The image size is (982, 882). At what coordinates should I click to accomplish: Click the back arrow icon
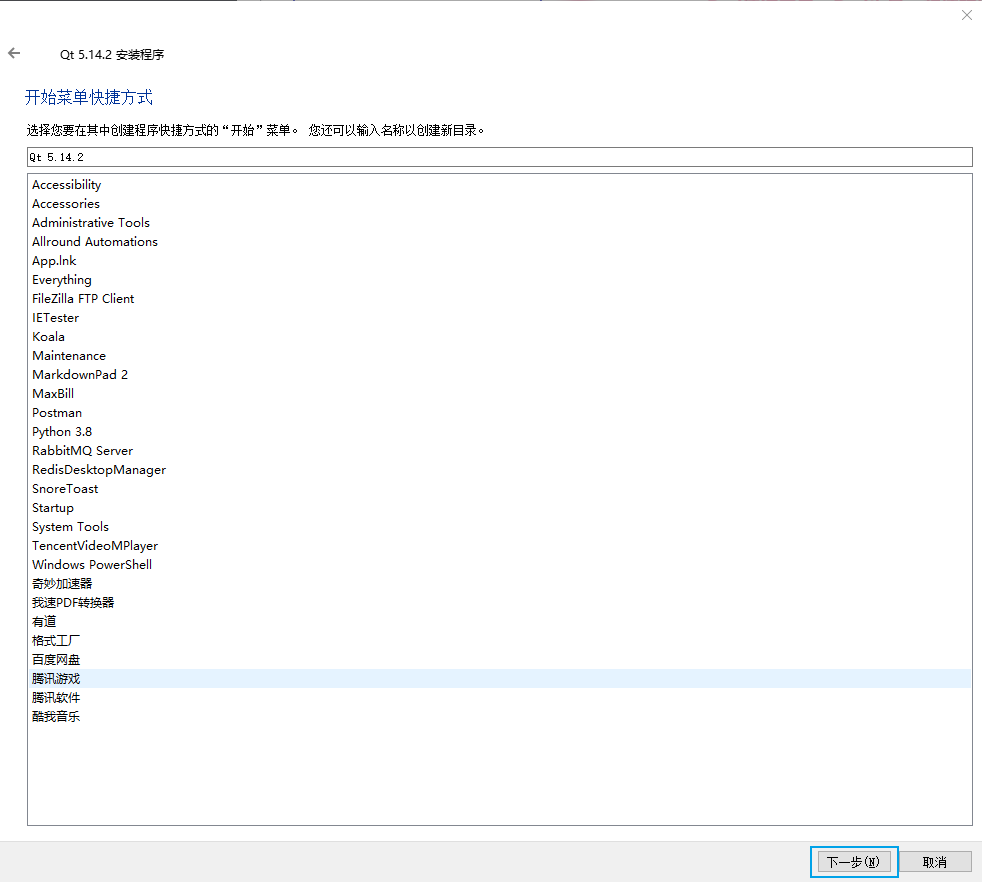pyautogui.click(x=14, y=54)
